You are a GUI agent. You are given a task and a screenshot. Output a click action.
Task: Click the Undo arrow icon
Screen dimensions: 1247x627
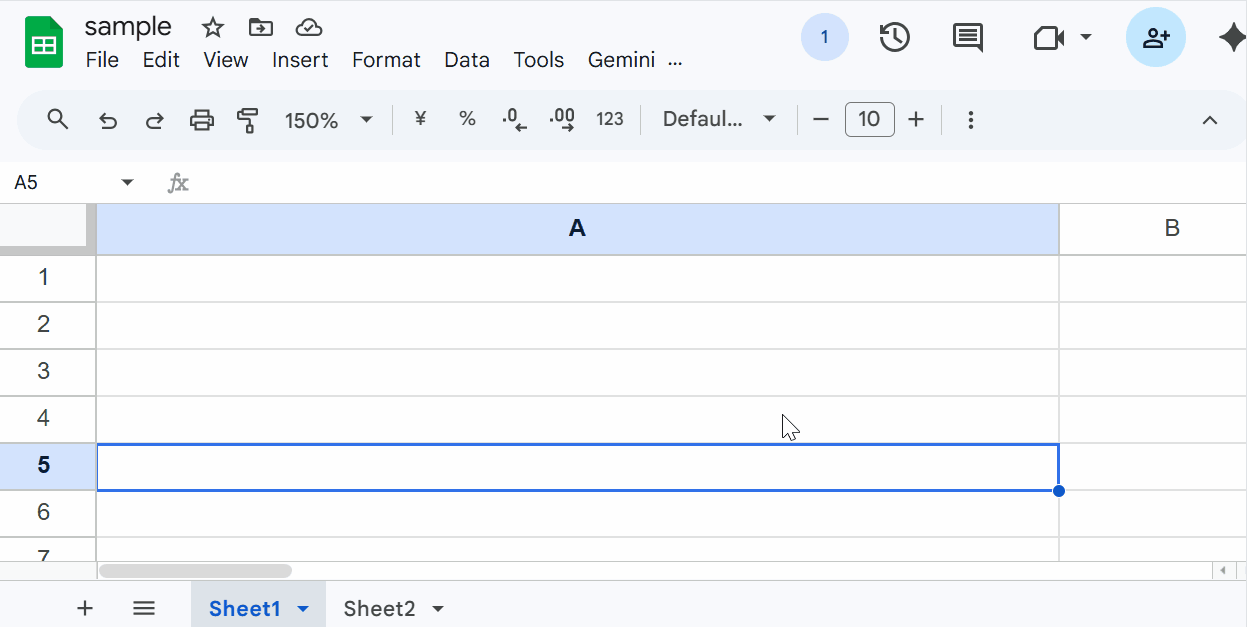click(108, 121)
